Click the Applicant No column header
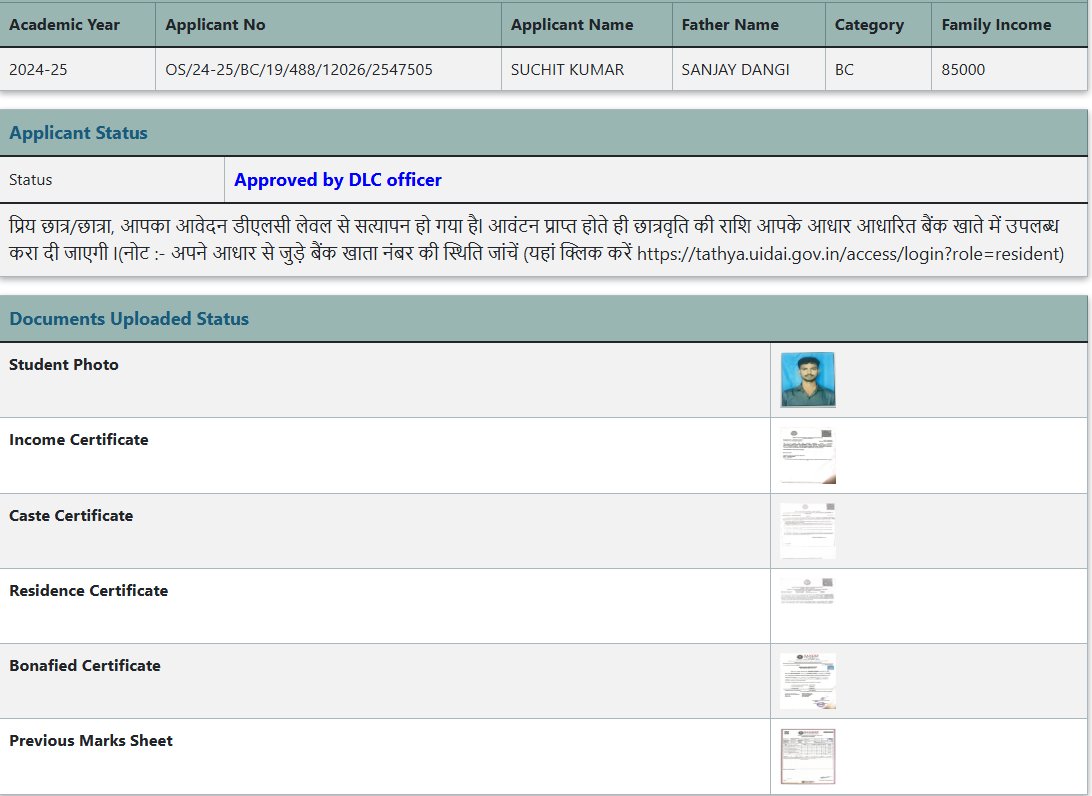This screenshot has width=1092, height=796. coord(215,24)
